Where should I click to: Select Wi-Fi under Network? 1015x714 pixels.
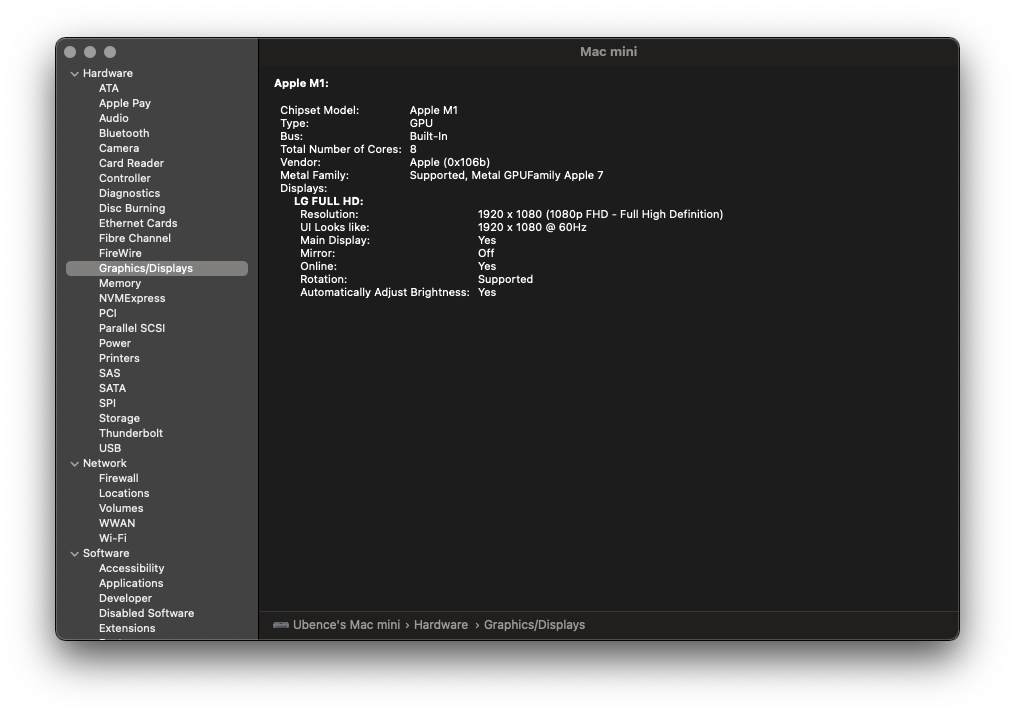(x=113, y=538)
